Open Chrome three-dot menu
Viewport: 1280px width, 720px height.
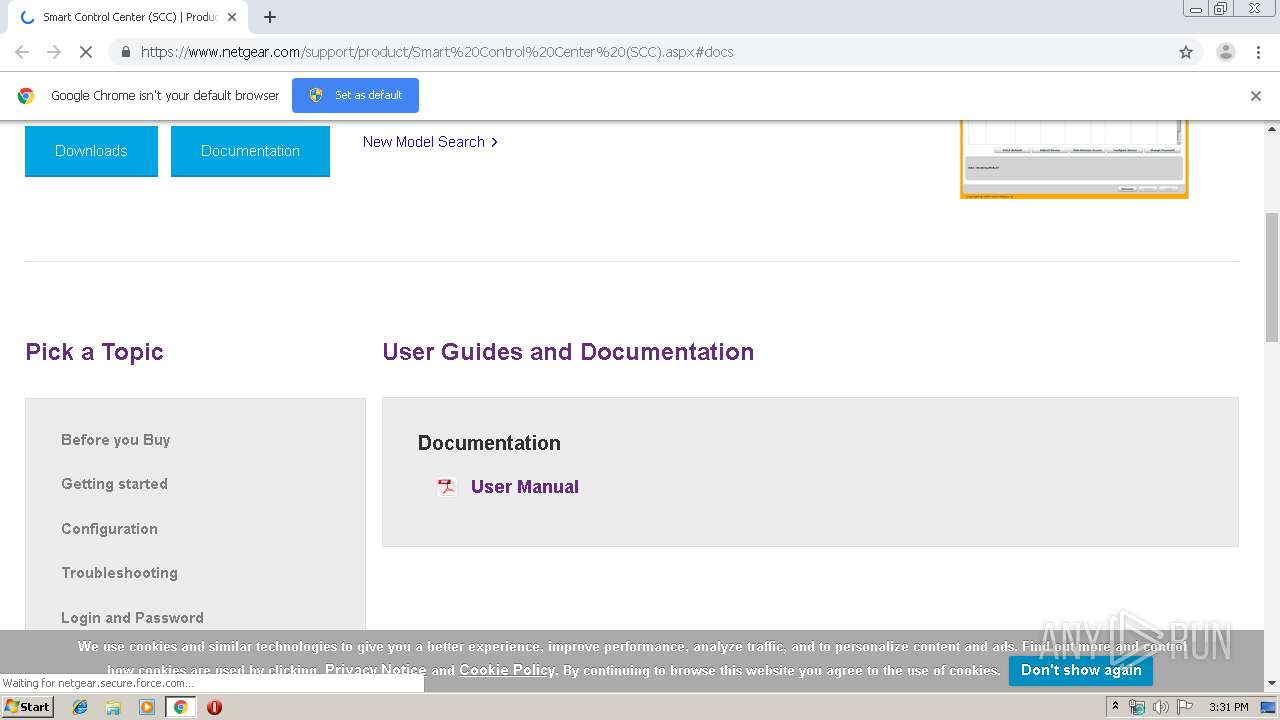[1258, 52]
